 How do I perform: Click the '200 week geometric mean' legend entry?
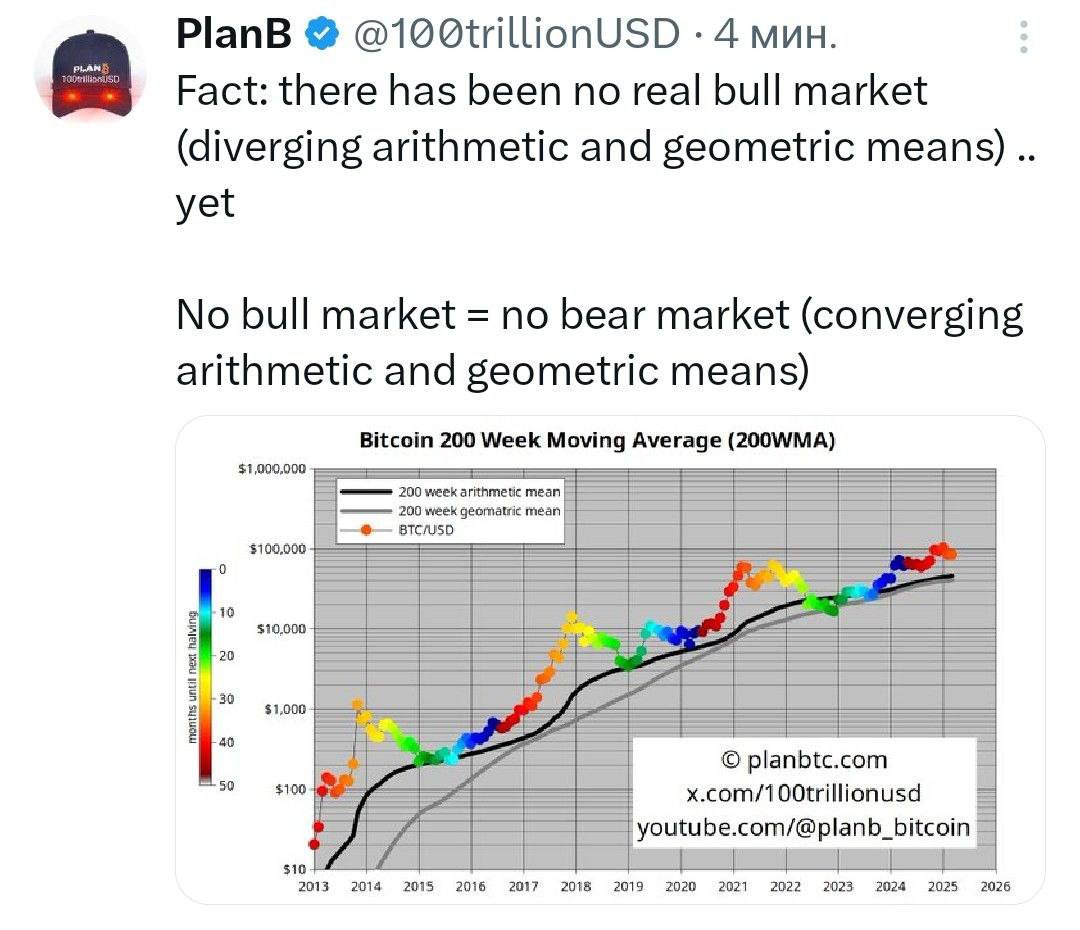tap(450, 510)
